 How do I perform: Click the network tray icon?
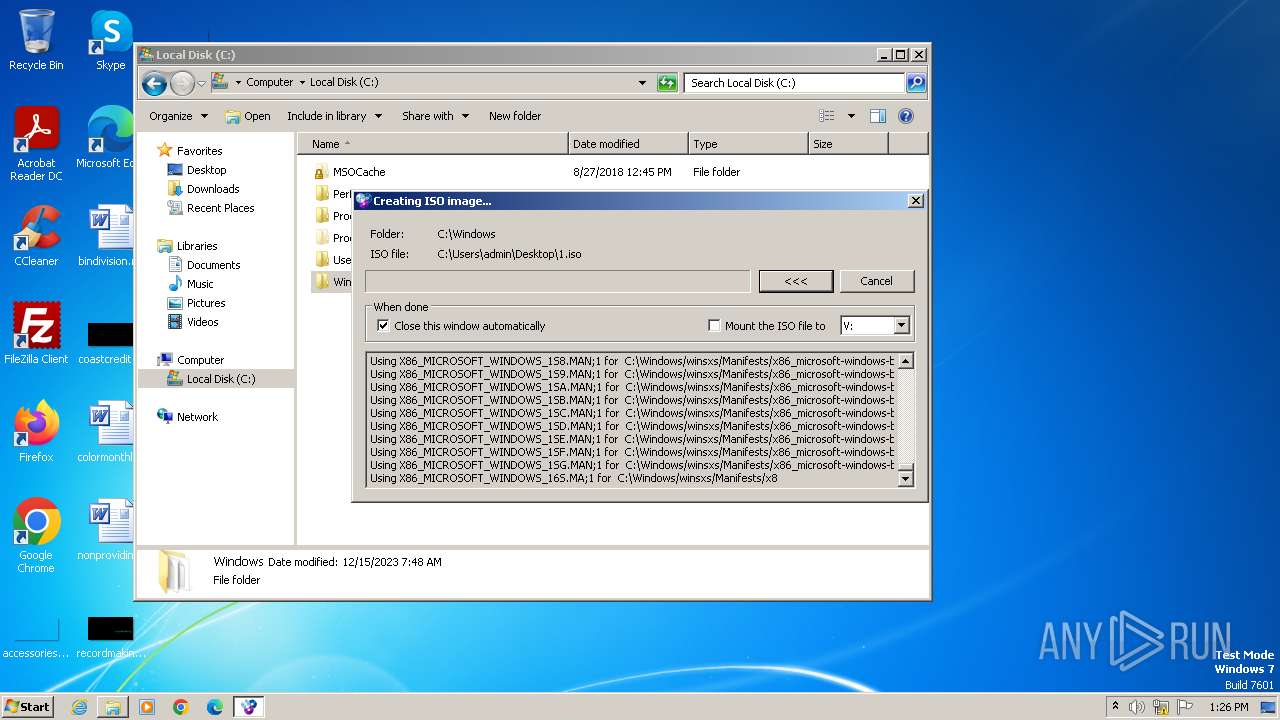[x=1160, y=707]
